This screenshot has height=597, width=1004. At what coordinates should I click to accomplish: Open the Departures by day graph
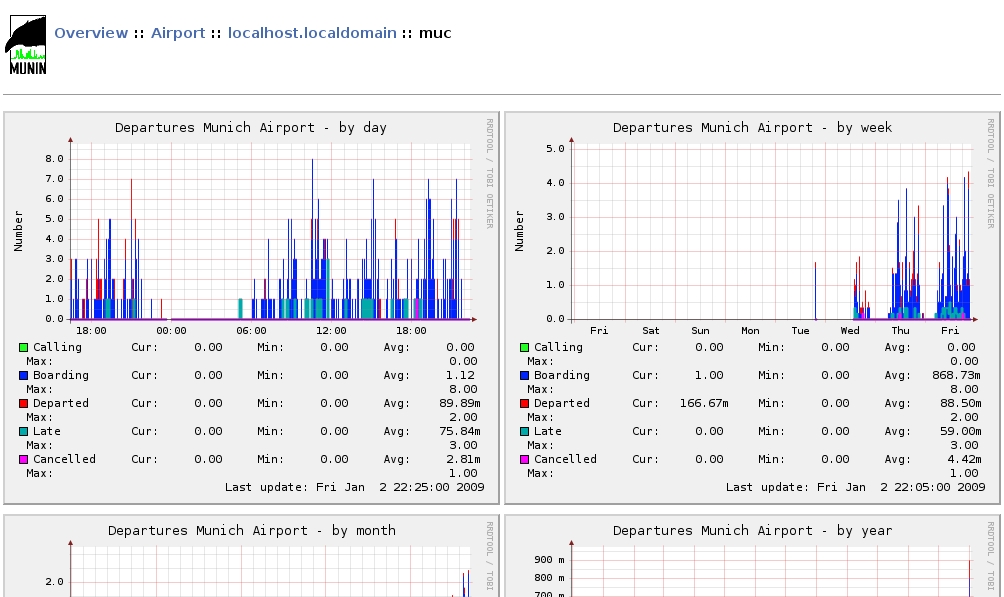click(x=272, y=232)
